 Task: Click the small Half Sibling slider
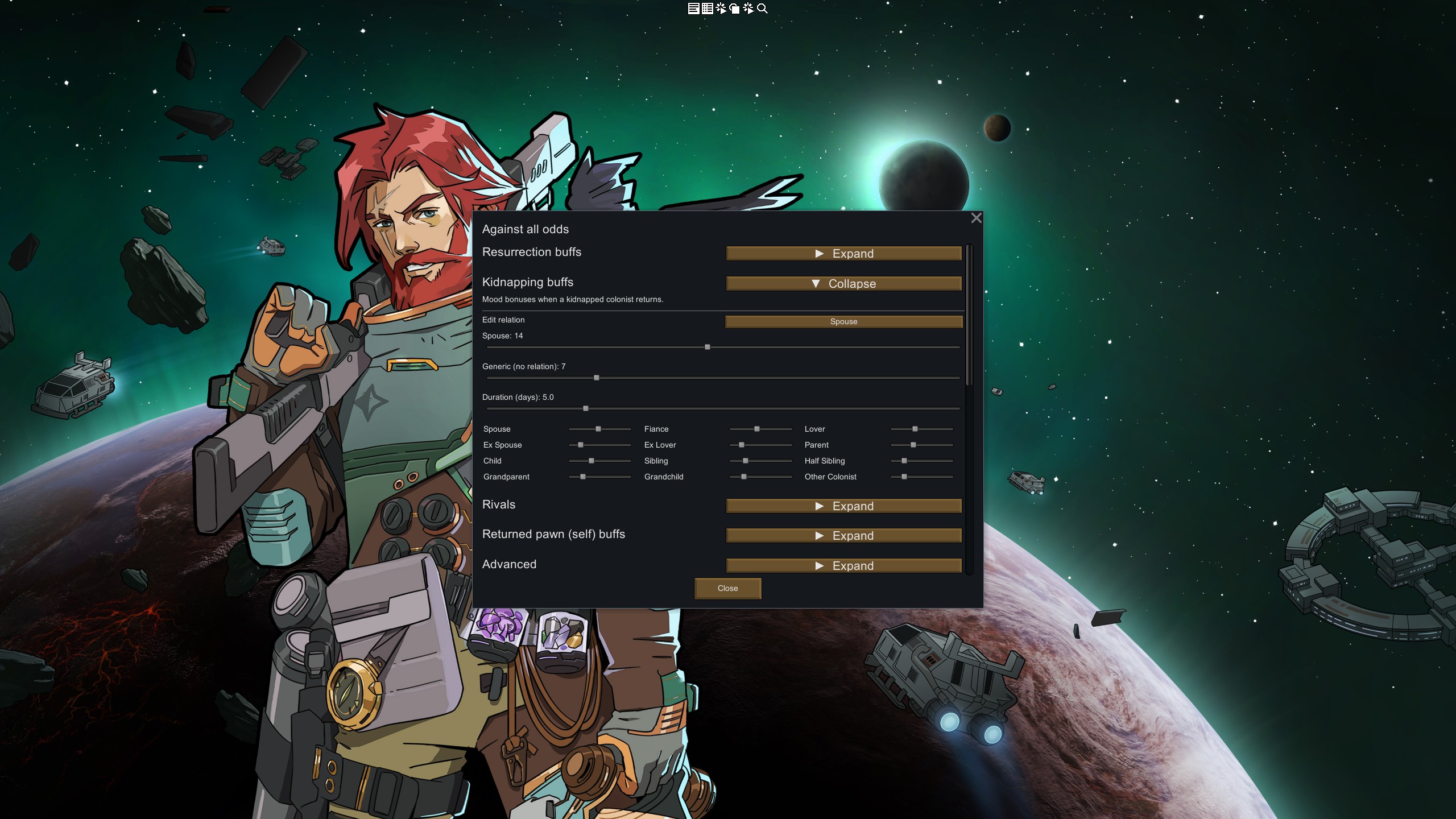tap(922, 461)
